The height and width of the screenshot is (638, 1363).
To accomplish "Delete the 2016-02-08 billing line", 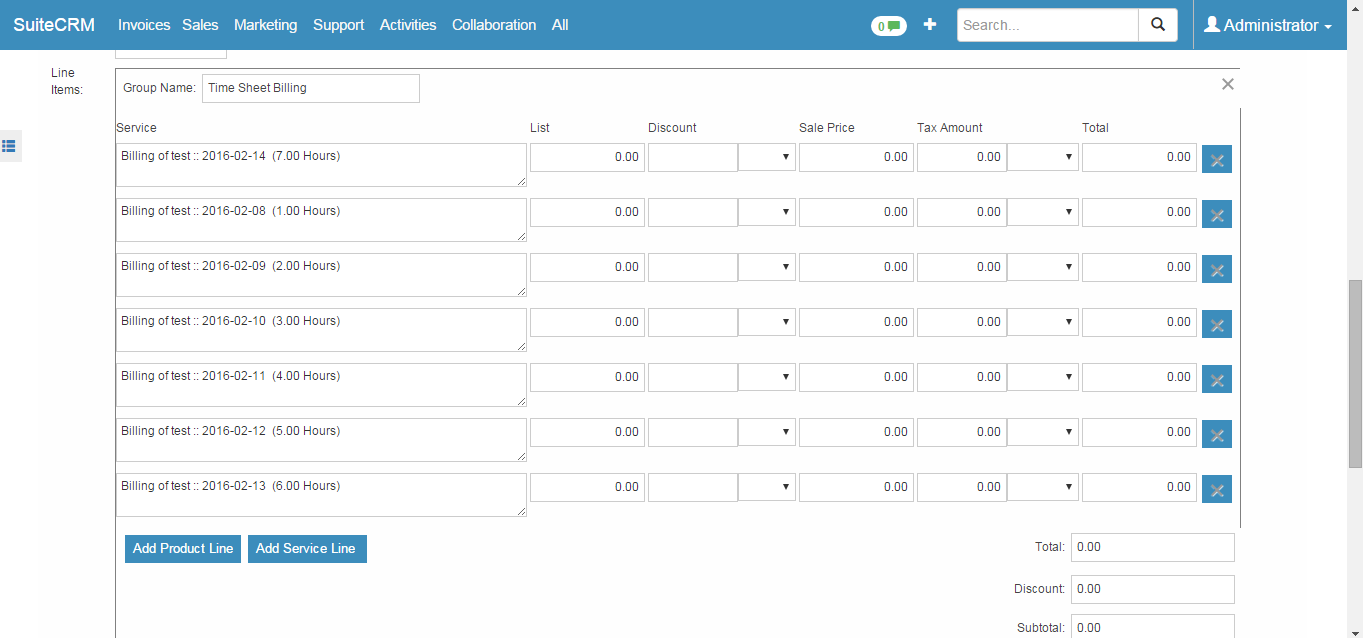I will [x=1216, y=213].
